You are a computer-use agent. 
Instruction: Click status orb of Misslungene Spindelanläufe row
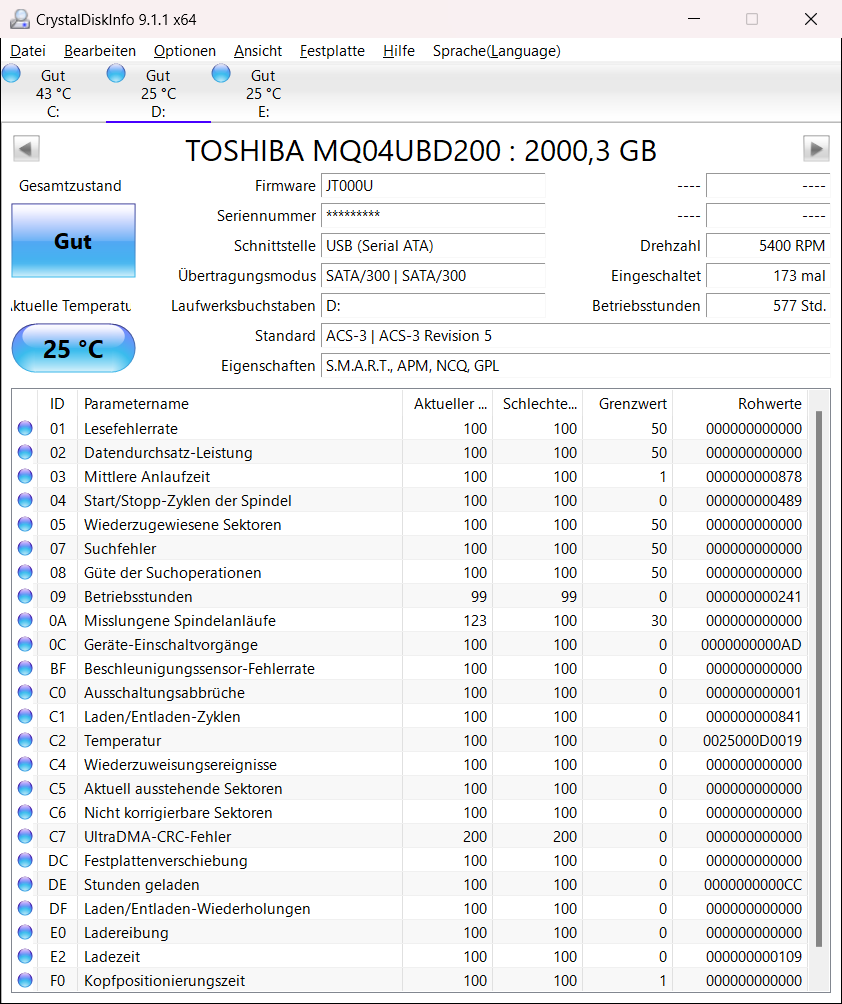25,620
